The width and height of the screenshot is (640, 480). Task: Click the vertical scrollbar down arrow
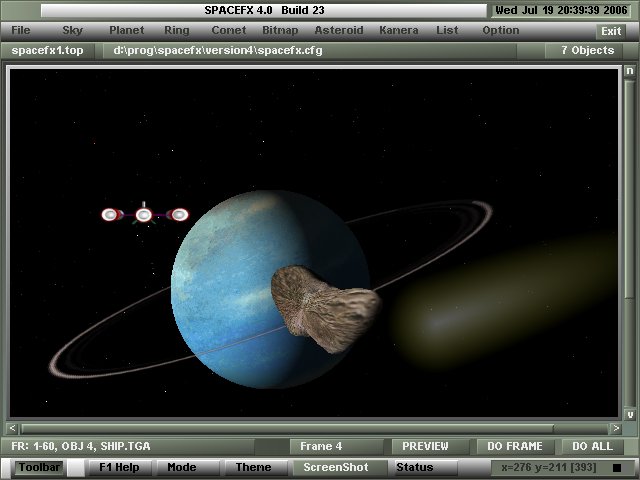tap(630, 415)
